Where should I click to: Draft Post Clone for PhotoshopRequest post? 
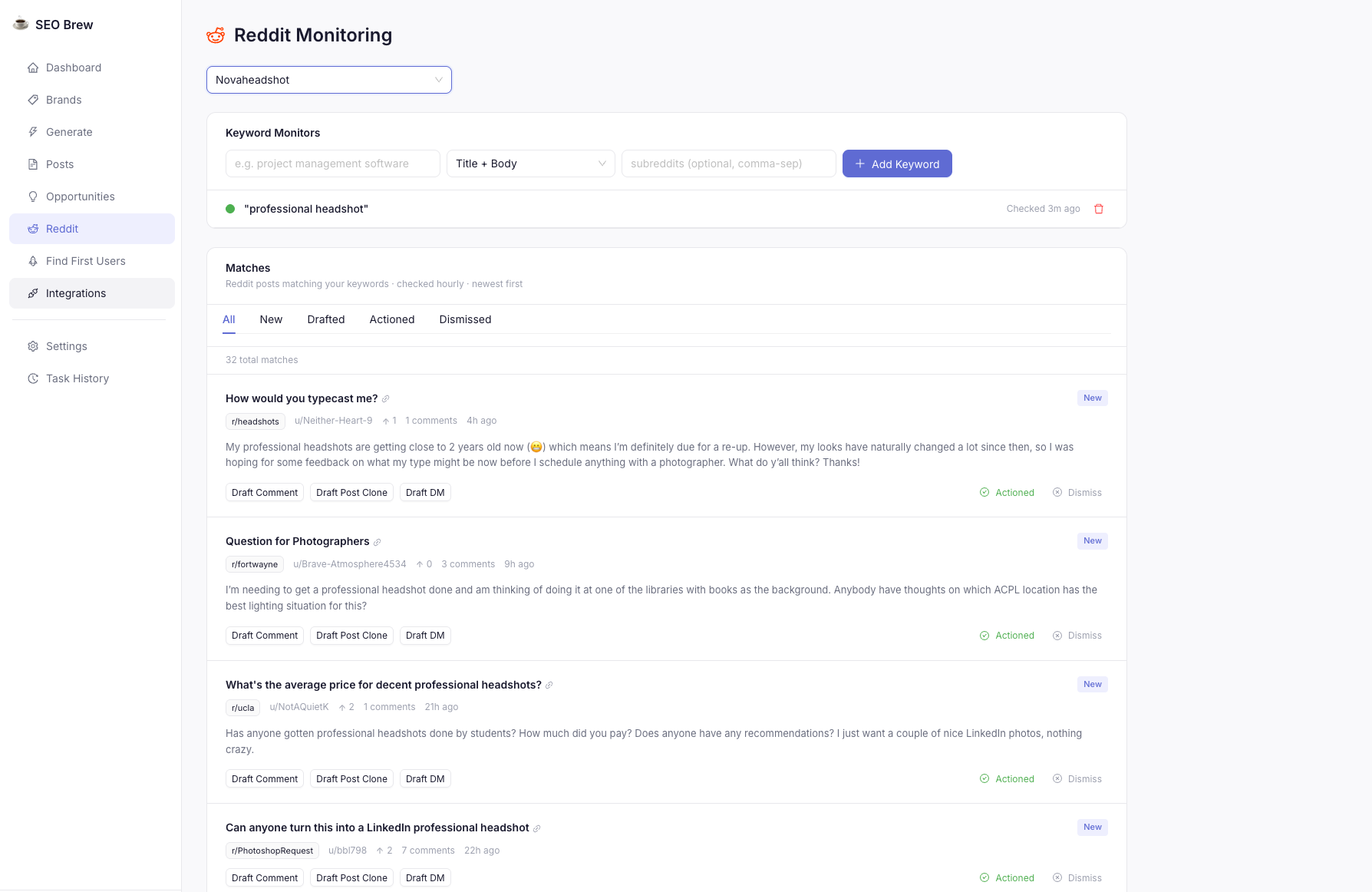351,878
